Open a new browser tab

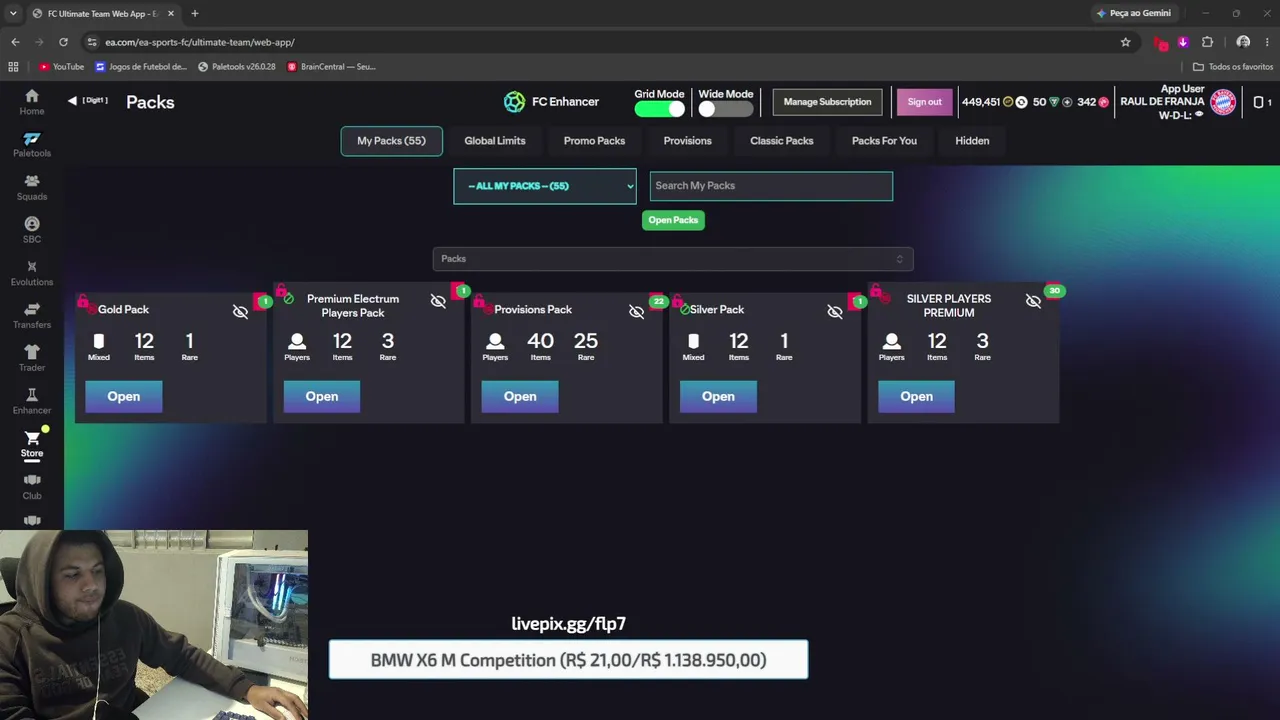195,14
